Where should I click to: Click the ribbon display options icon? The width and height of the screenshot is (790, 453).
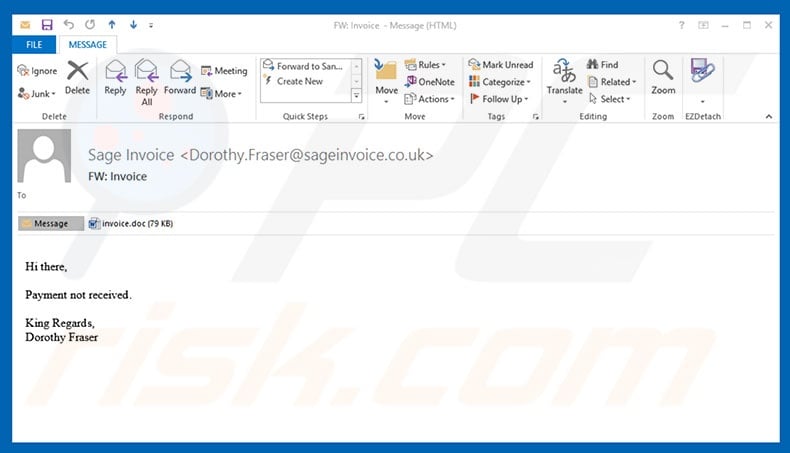(x=703, y=25)
